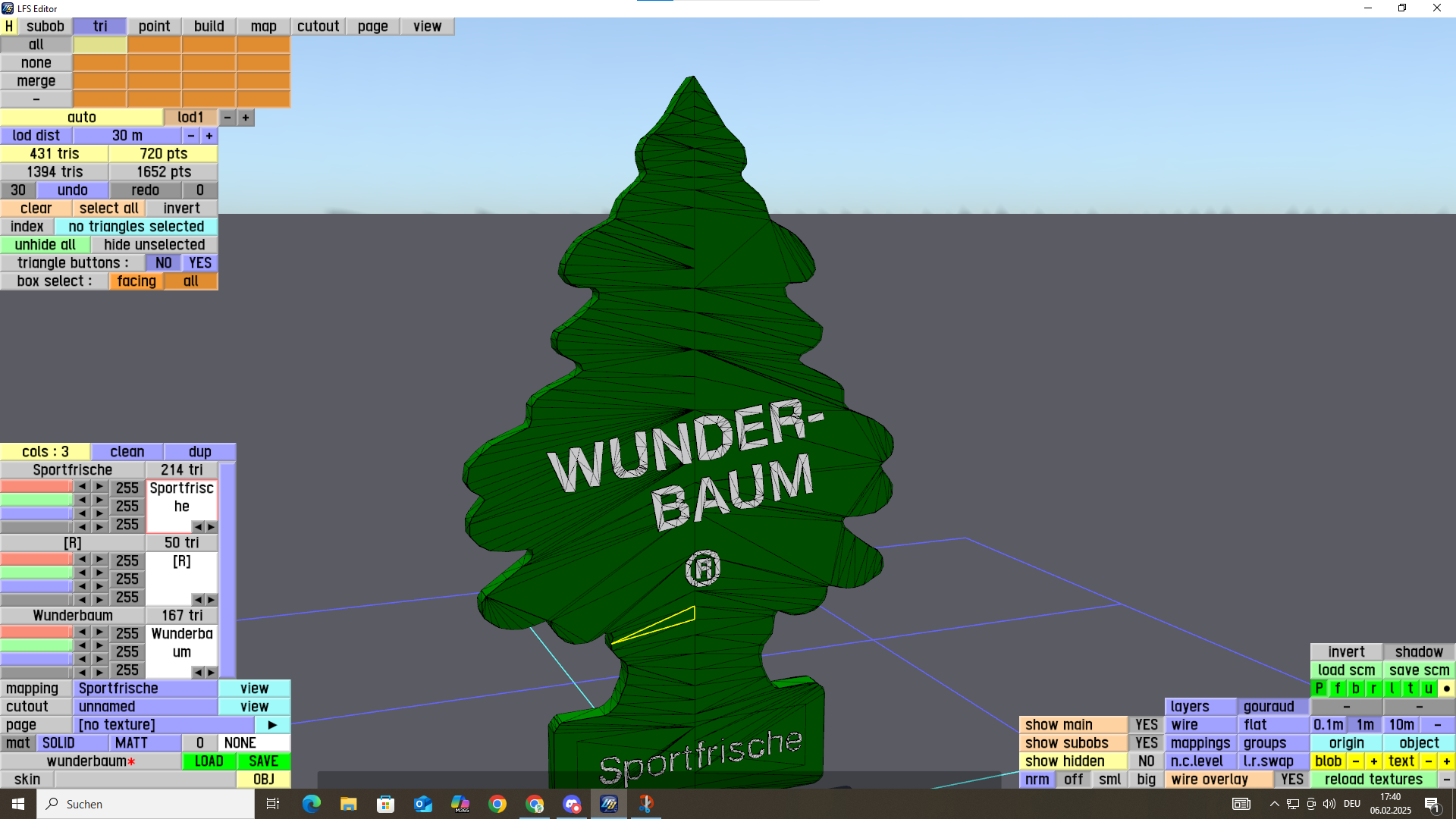Click the black dot view button

pyautogui.click(x=1446, y=689)
